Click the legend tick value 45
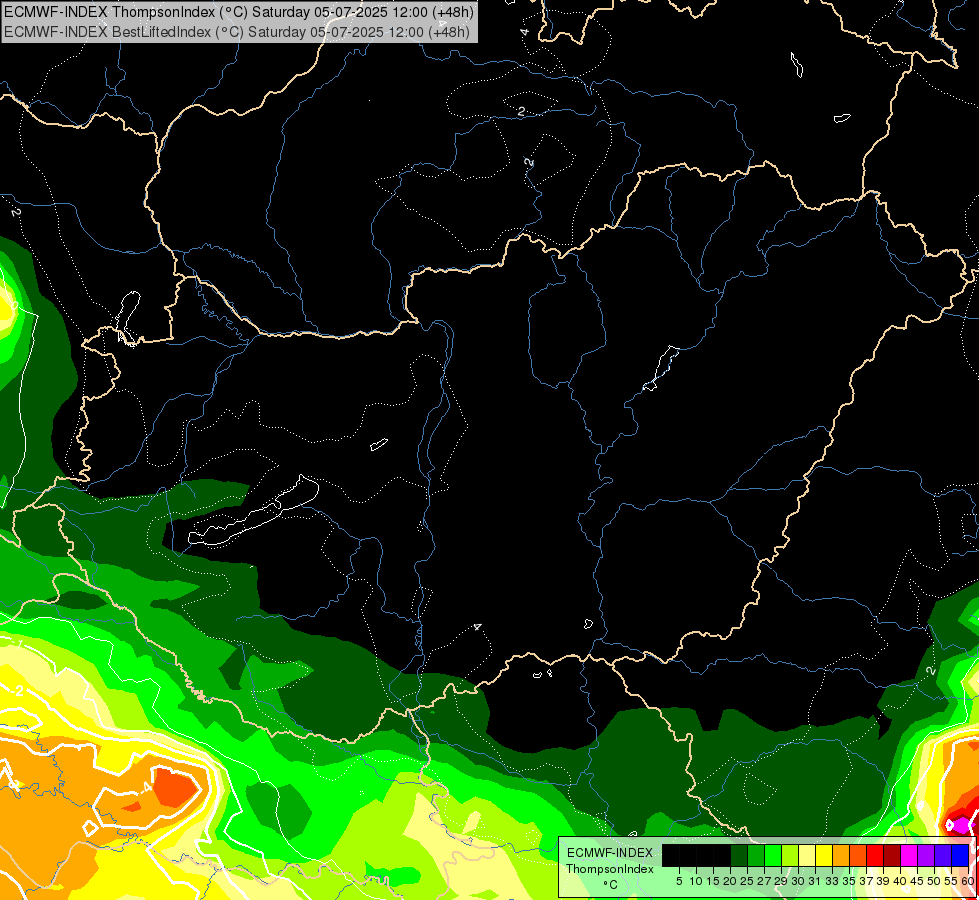 point(917,881)
